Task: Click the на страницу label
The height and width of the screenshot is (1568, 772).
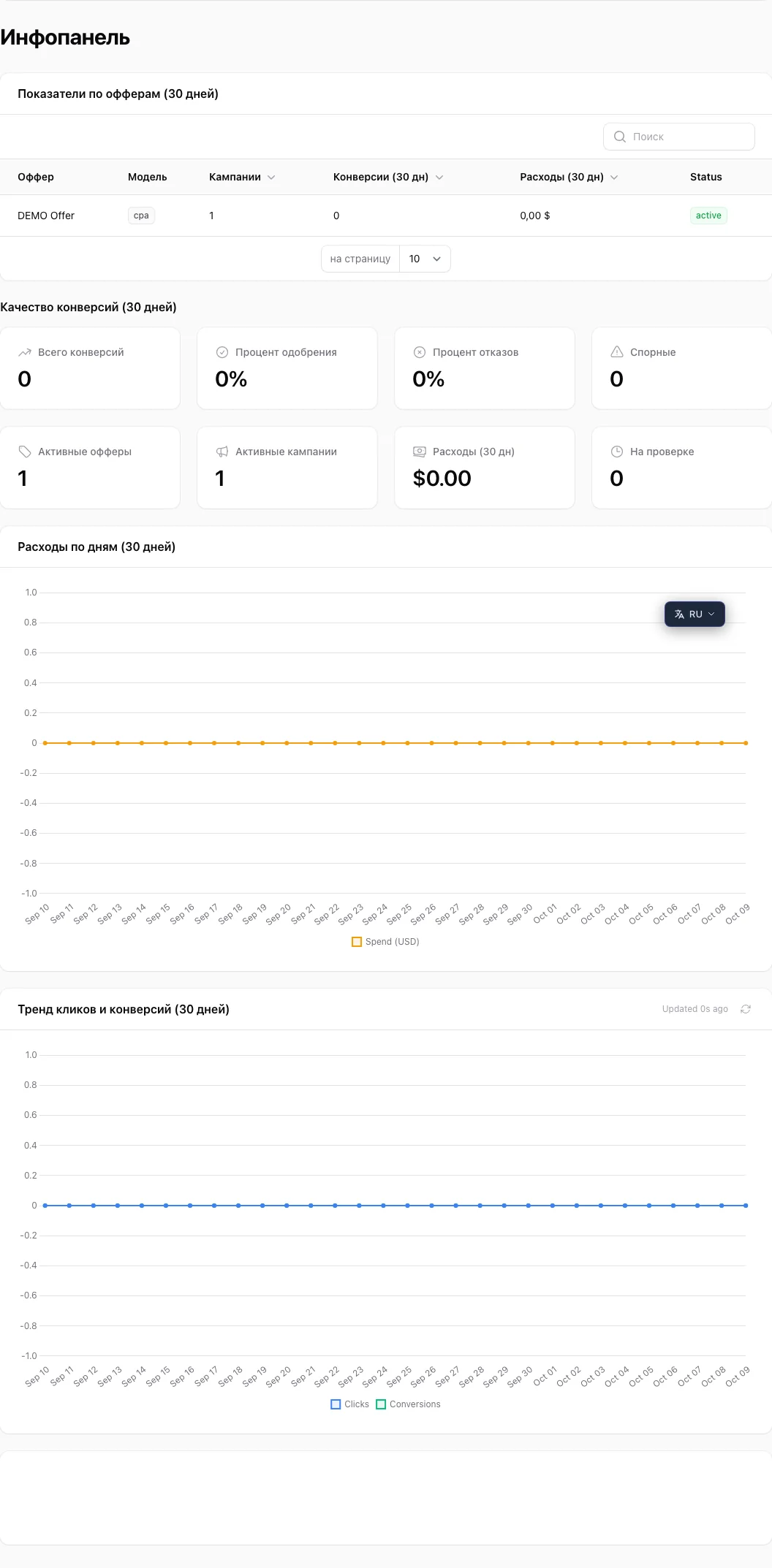Action: point(360,259)
